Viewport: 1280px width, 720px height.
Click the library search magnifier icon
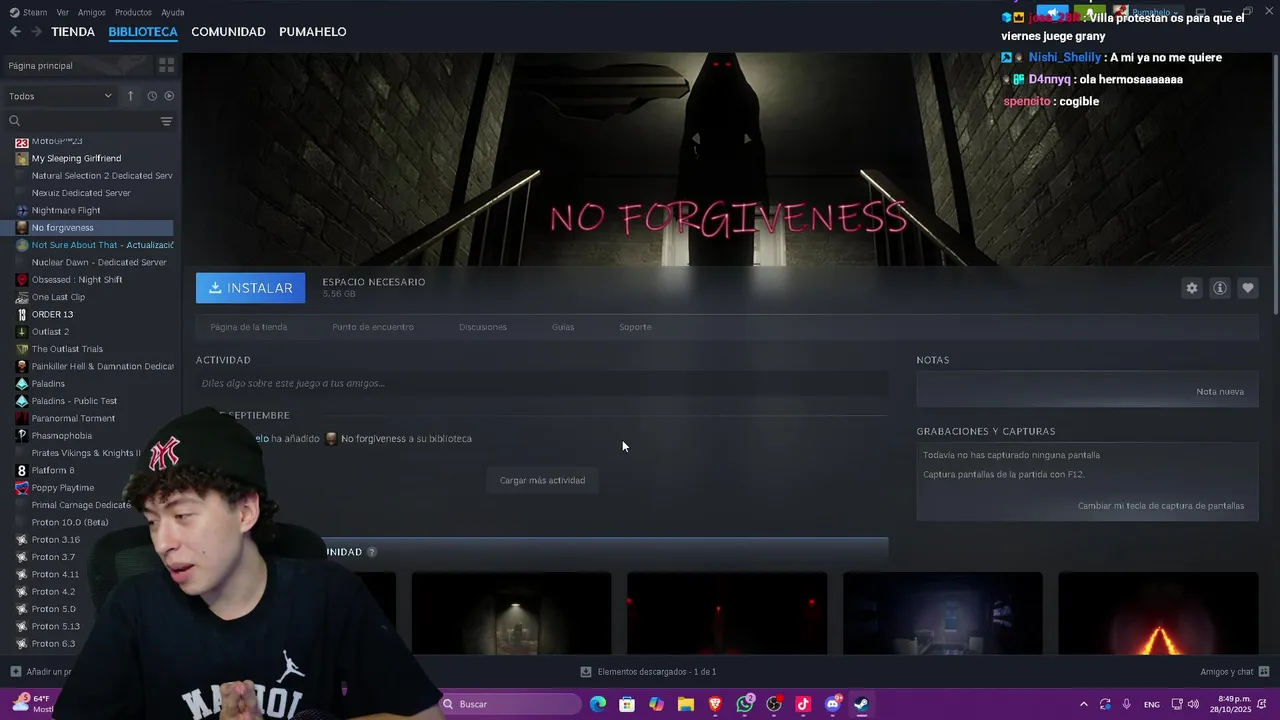14,121
